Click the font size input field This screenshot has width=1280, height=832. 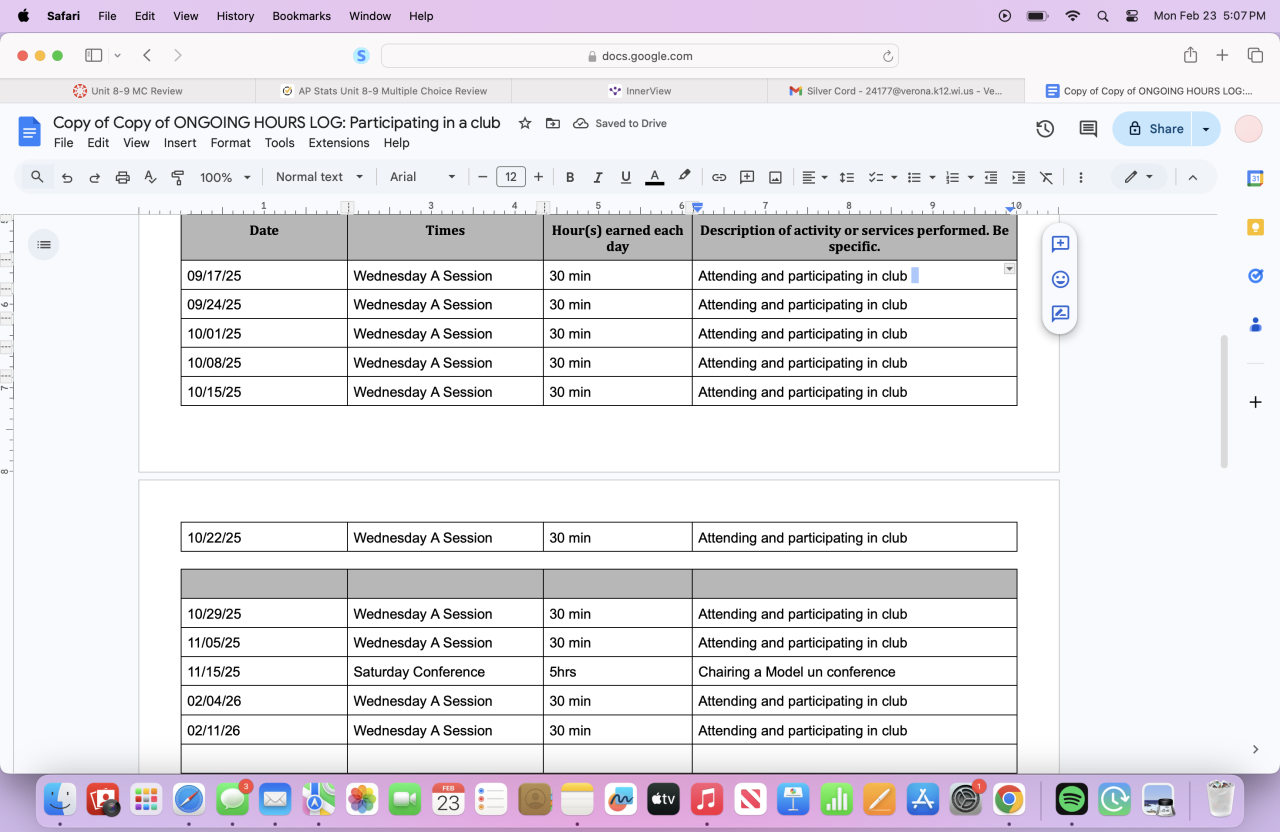510,177
